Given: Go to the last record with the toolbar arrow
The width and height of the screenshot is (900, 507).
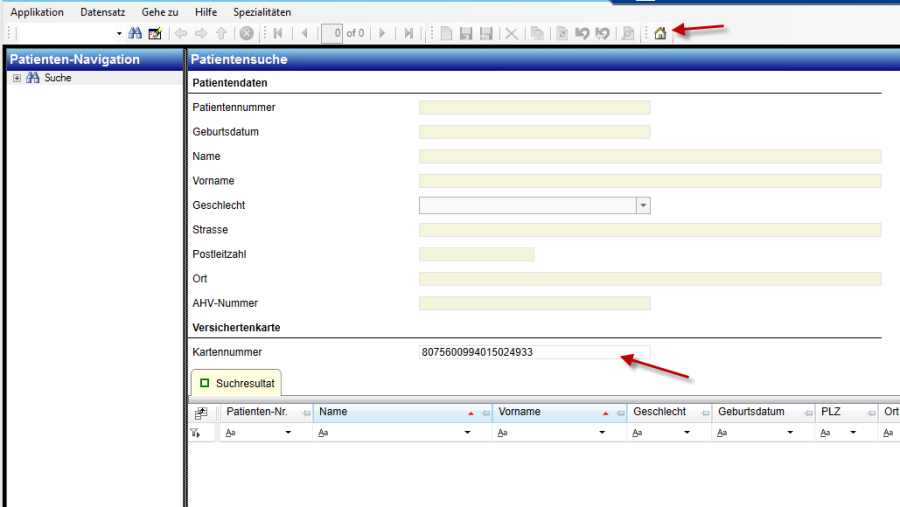Looking at the screenshot, I should point(408,33).
